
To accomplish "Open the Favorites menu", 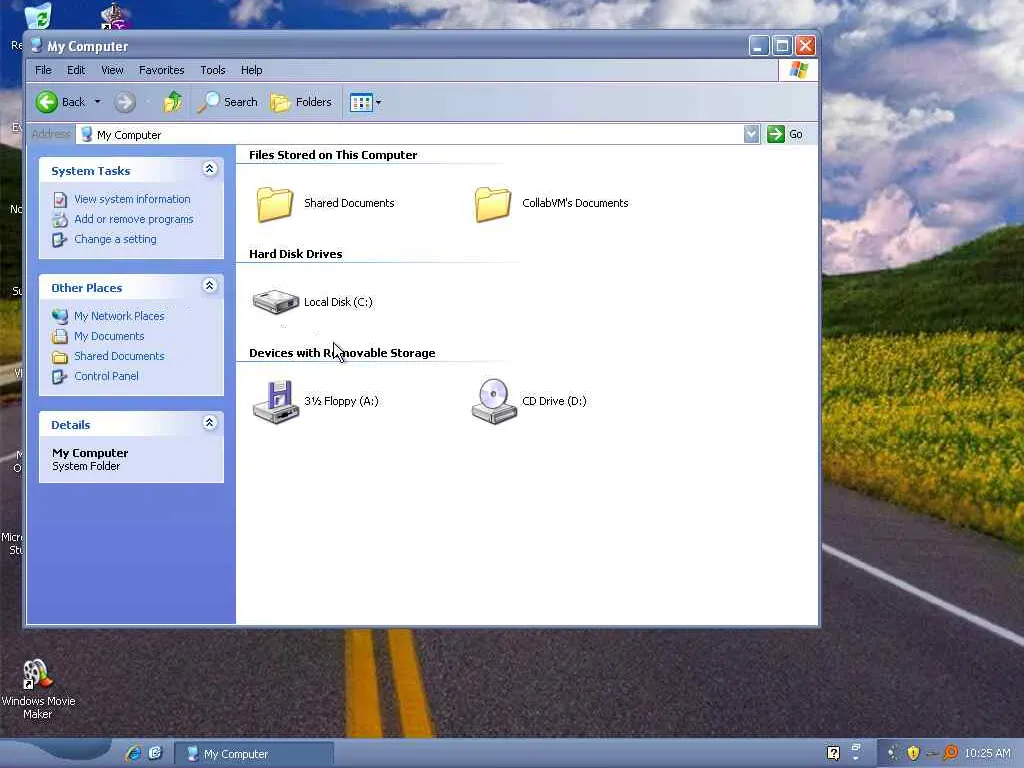I will point(161,70).
